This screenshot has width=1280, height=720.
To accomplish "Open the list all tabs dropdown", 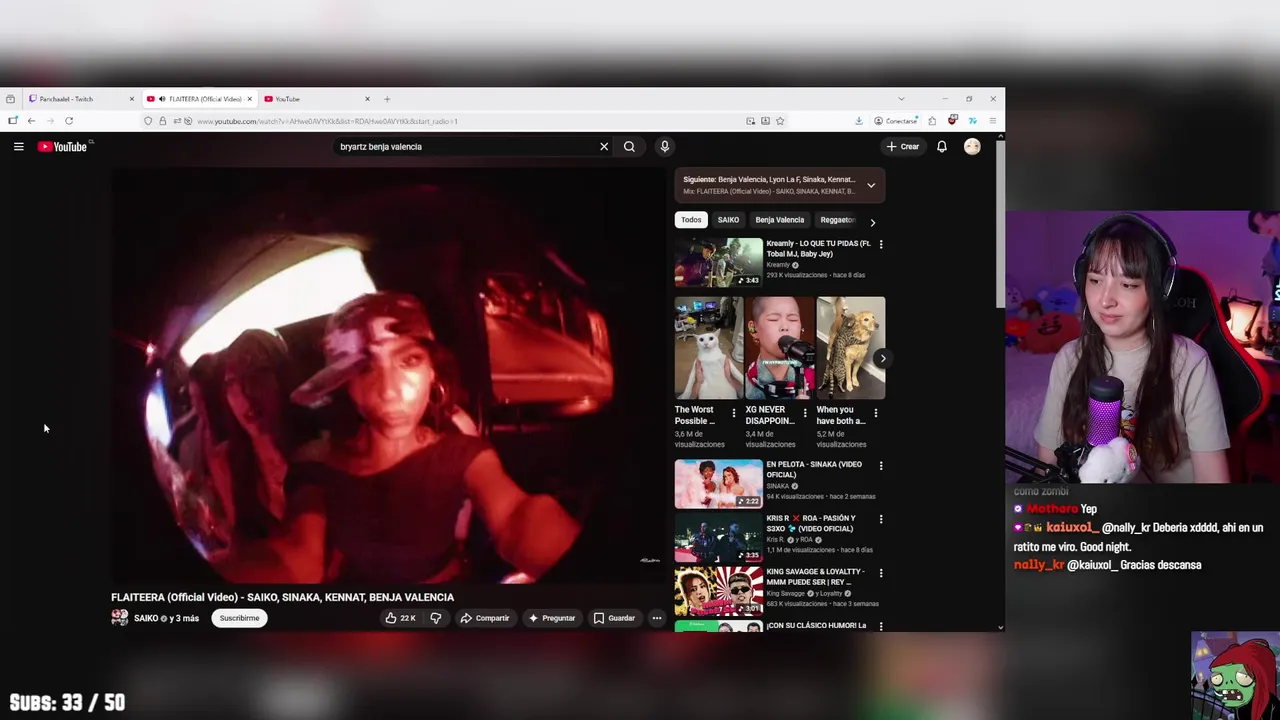I will click(901, 99).
